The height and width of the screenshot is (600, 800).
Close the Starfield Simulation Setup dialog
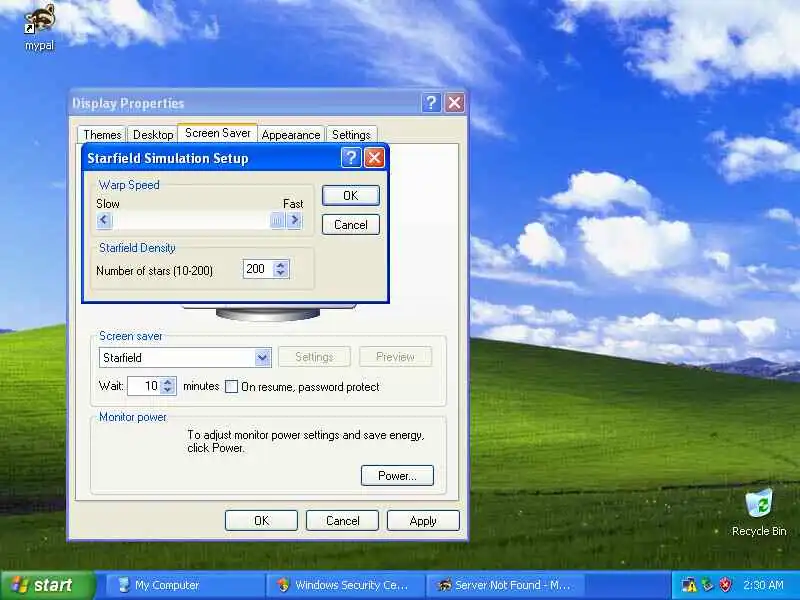point(374,158)
